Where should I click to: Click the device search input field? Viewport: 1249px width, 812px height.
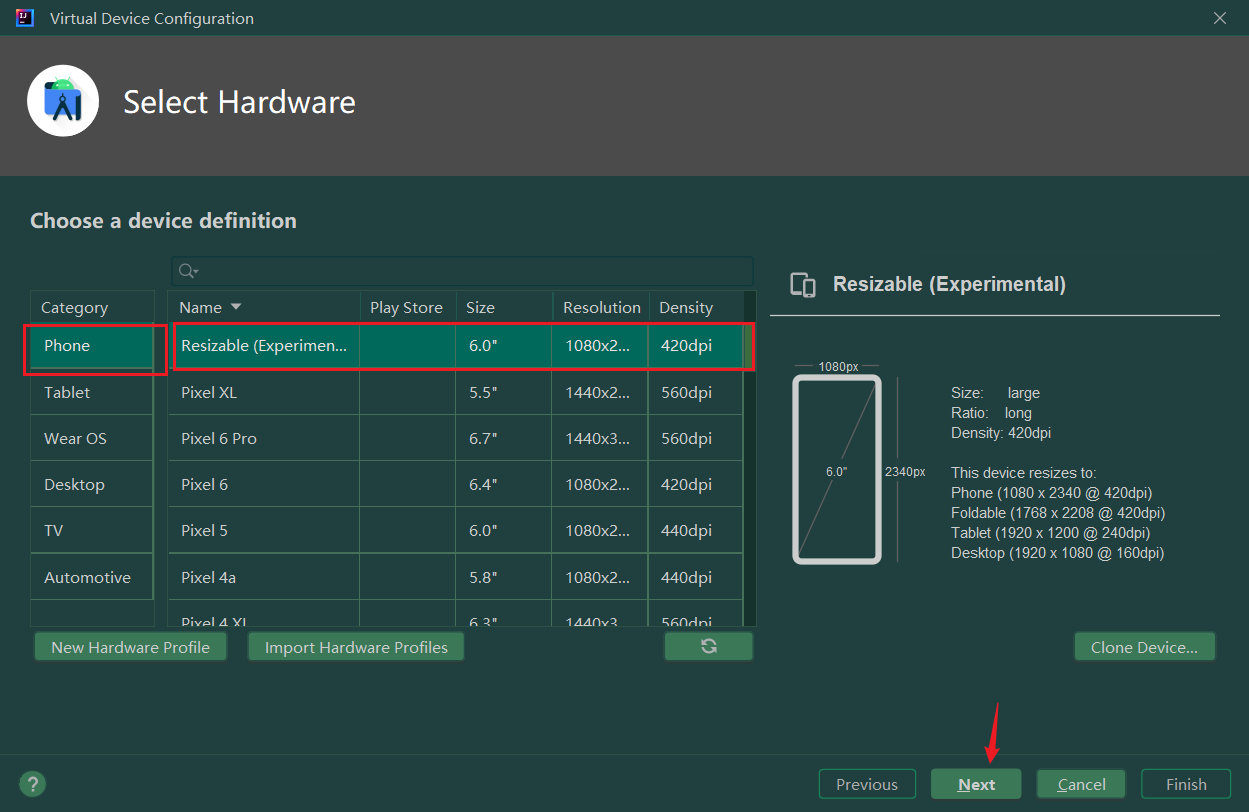[462, 271]
